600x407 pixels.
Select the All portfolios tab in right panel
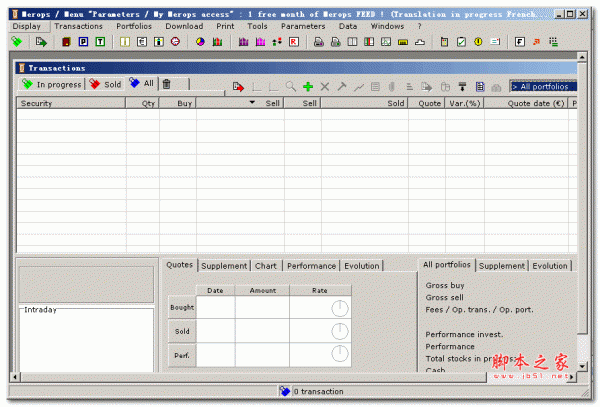[447, 265]
